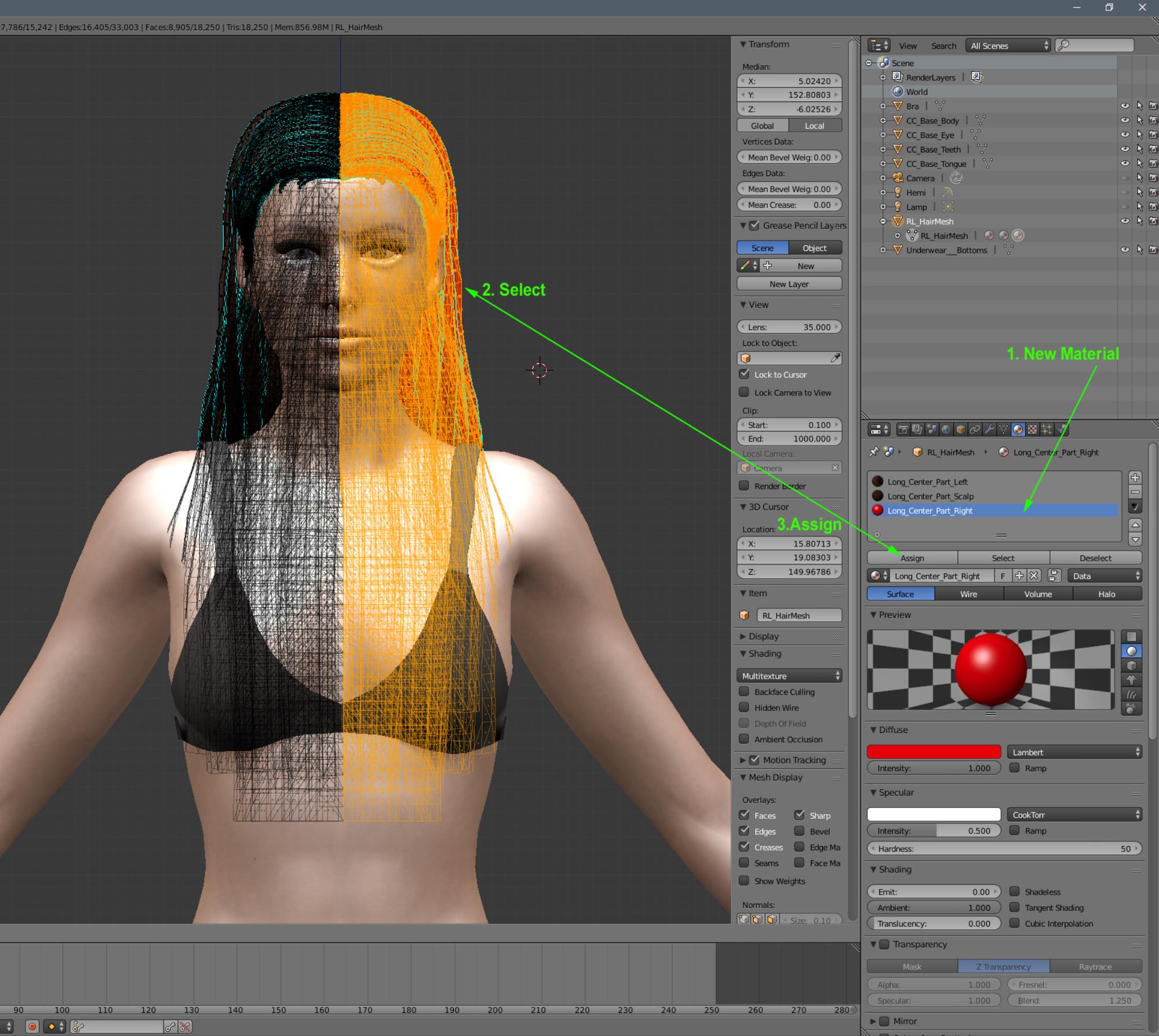This screenshot has width=1159, height=1036.
Task: Enable Backface Culling checkbox
Action: click(x=744, y=691)
